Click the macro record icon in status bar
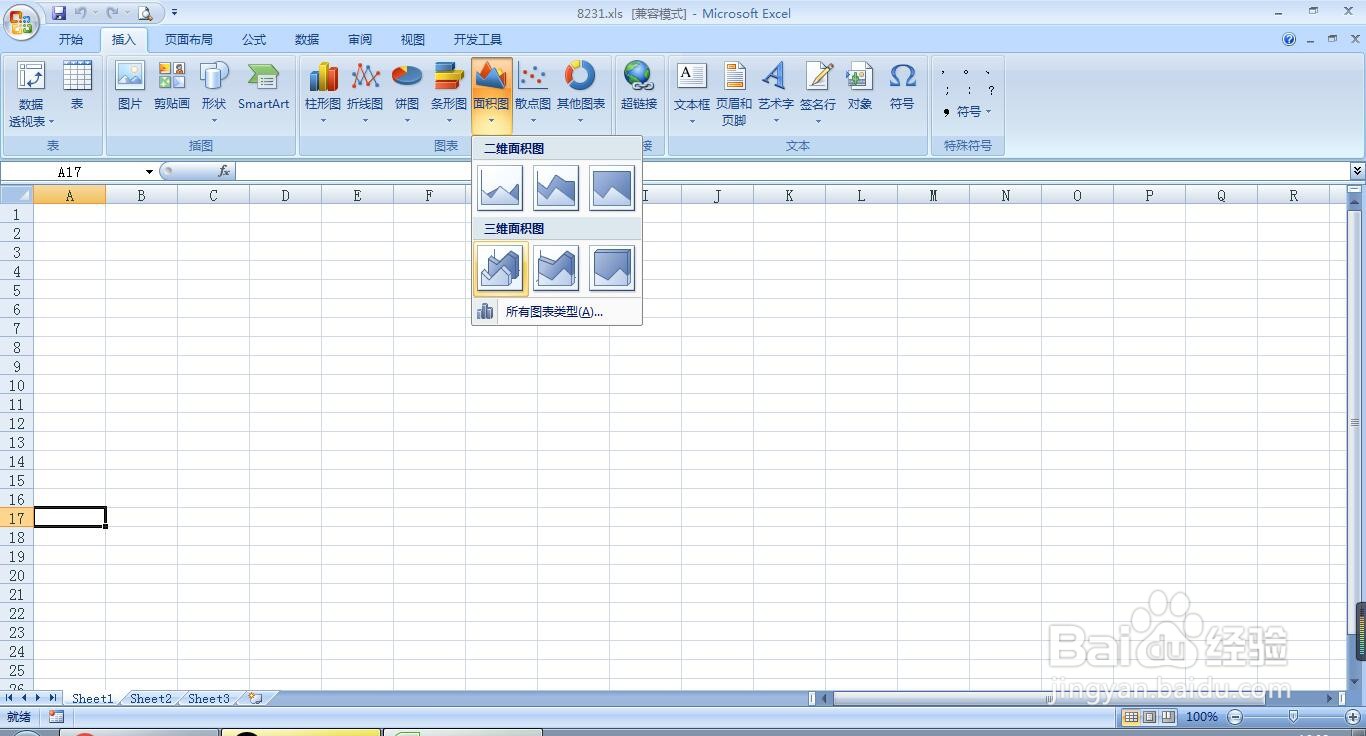 click(56, 717)
